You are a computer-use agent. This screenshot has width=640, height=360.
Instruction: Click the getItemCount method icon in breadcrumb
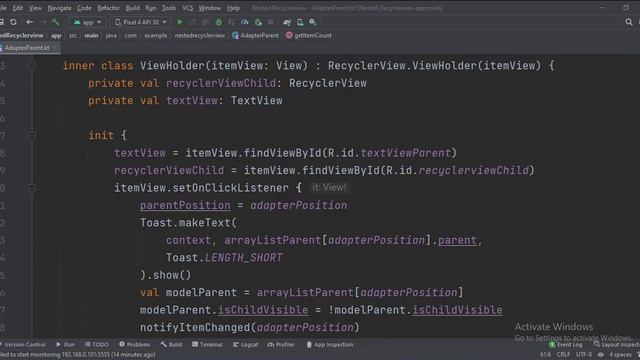pyautogui.click(x=289, y=36)
